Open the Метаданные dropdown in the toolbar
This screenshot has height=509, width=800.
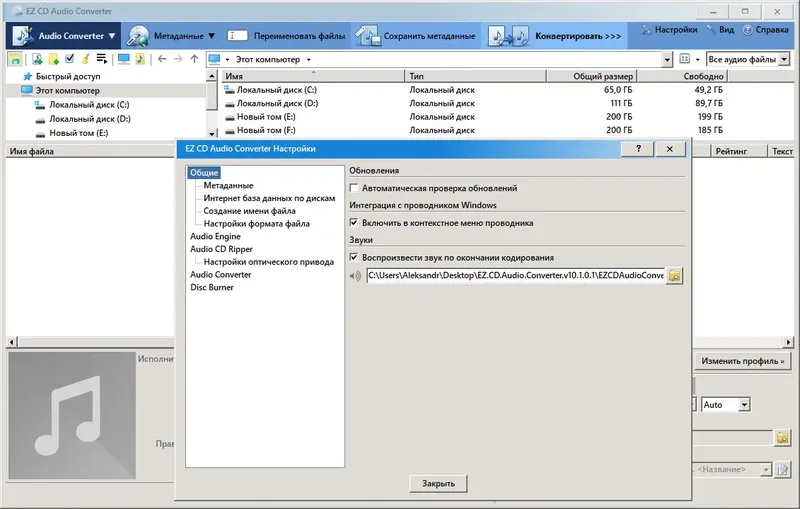point(171,36)
